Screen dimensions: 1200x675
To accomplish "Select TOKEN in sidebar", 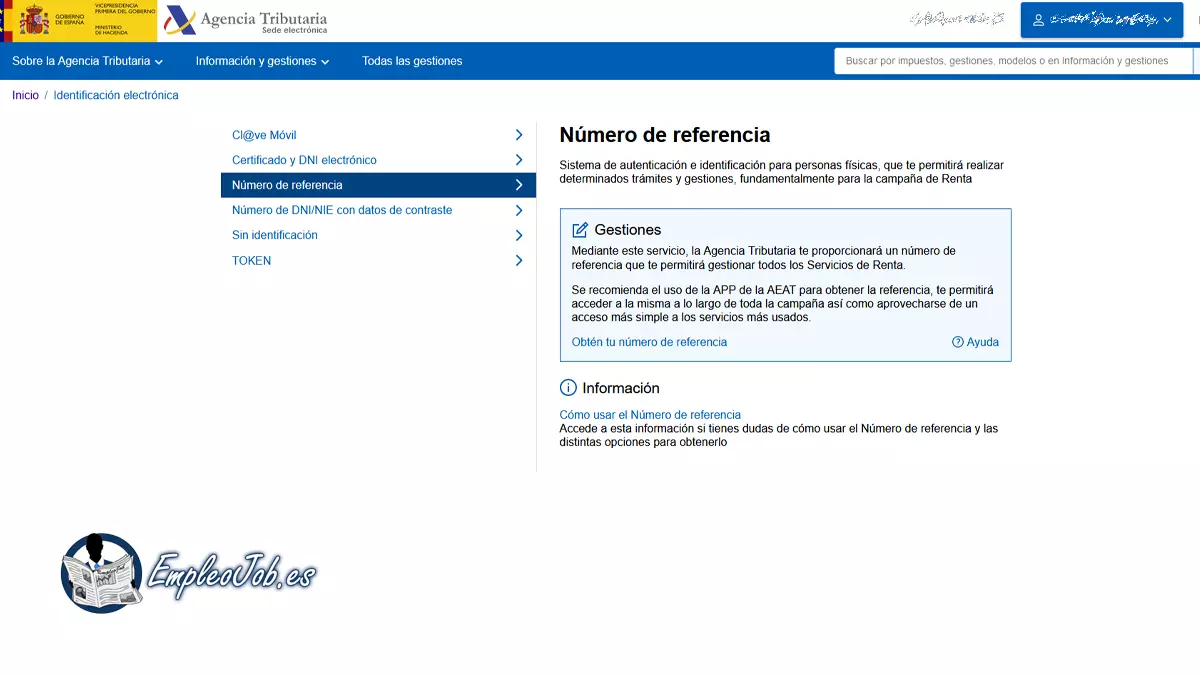I will pos(378,260).
